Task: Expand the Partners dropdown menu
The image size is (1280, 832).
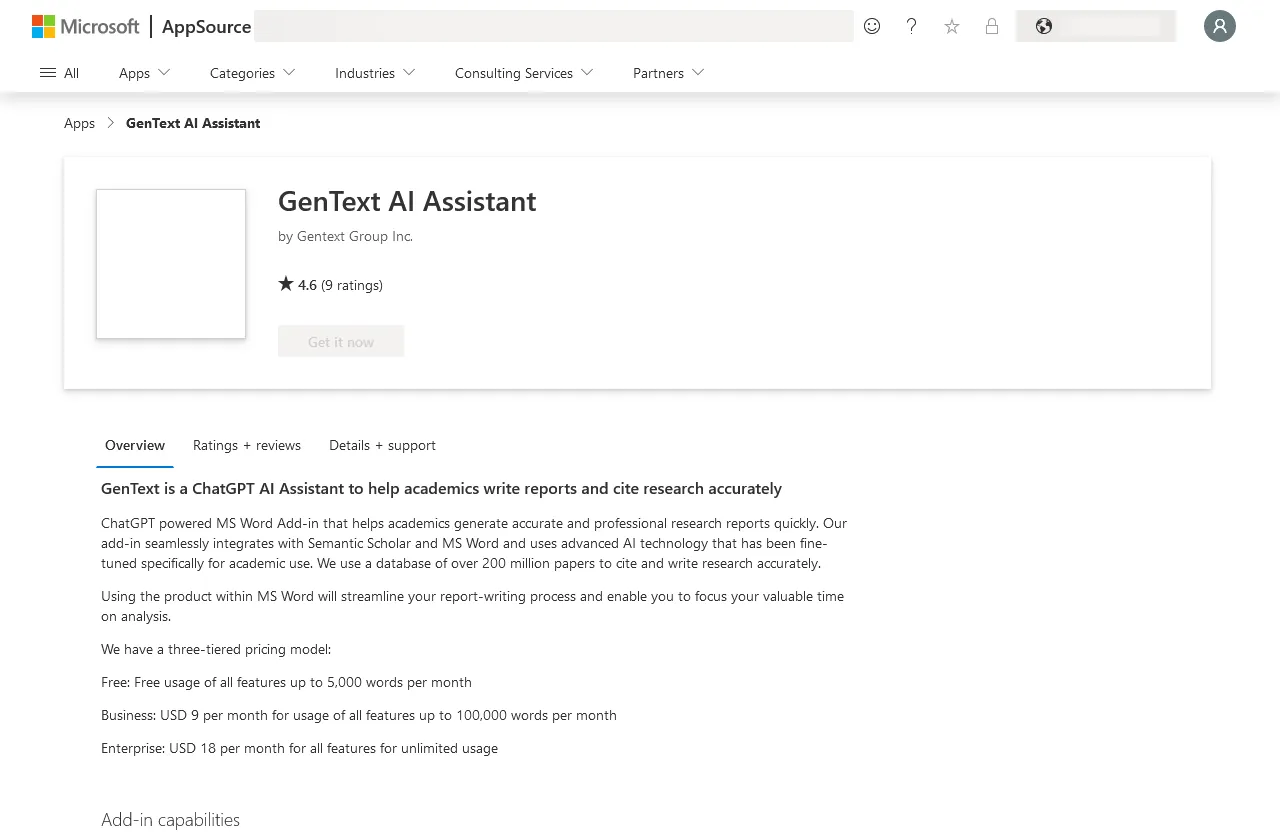Action: (669, 73)
